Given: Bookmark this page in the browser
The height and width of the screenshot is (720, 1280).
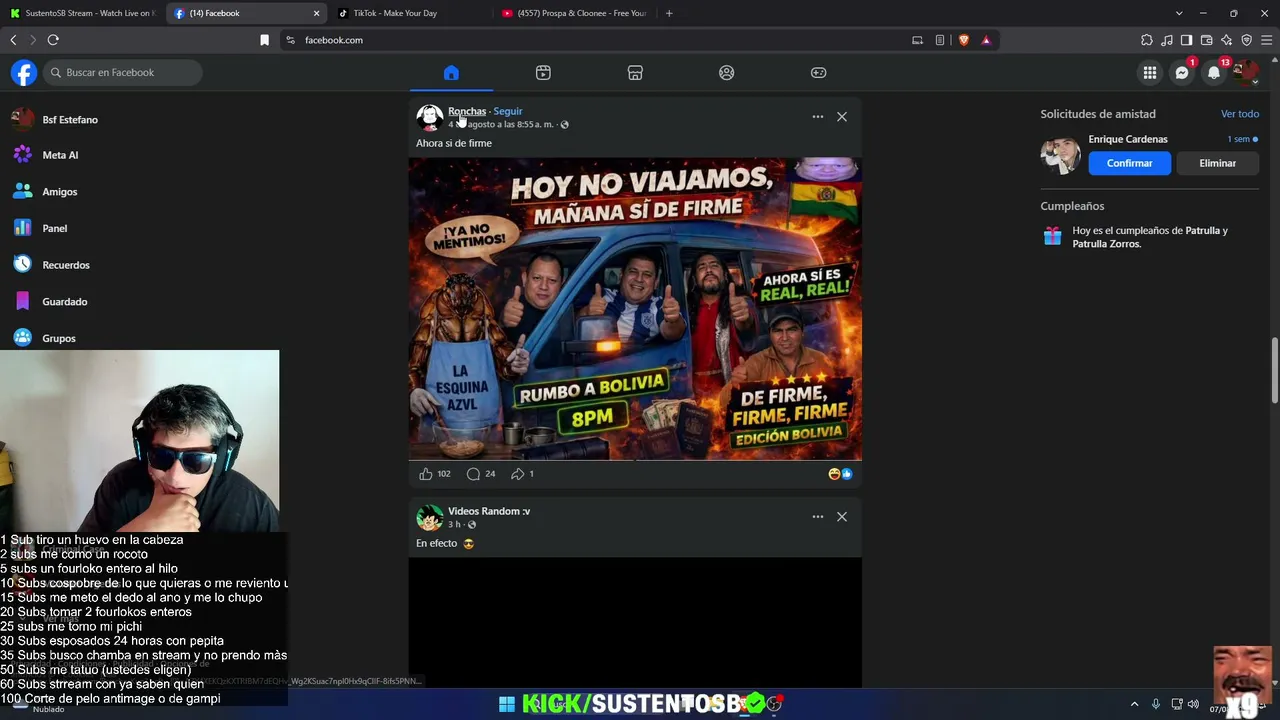Looking at the screenshot, I should point(264,40).
